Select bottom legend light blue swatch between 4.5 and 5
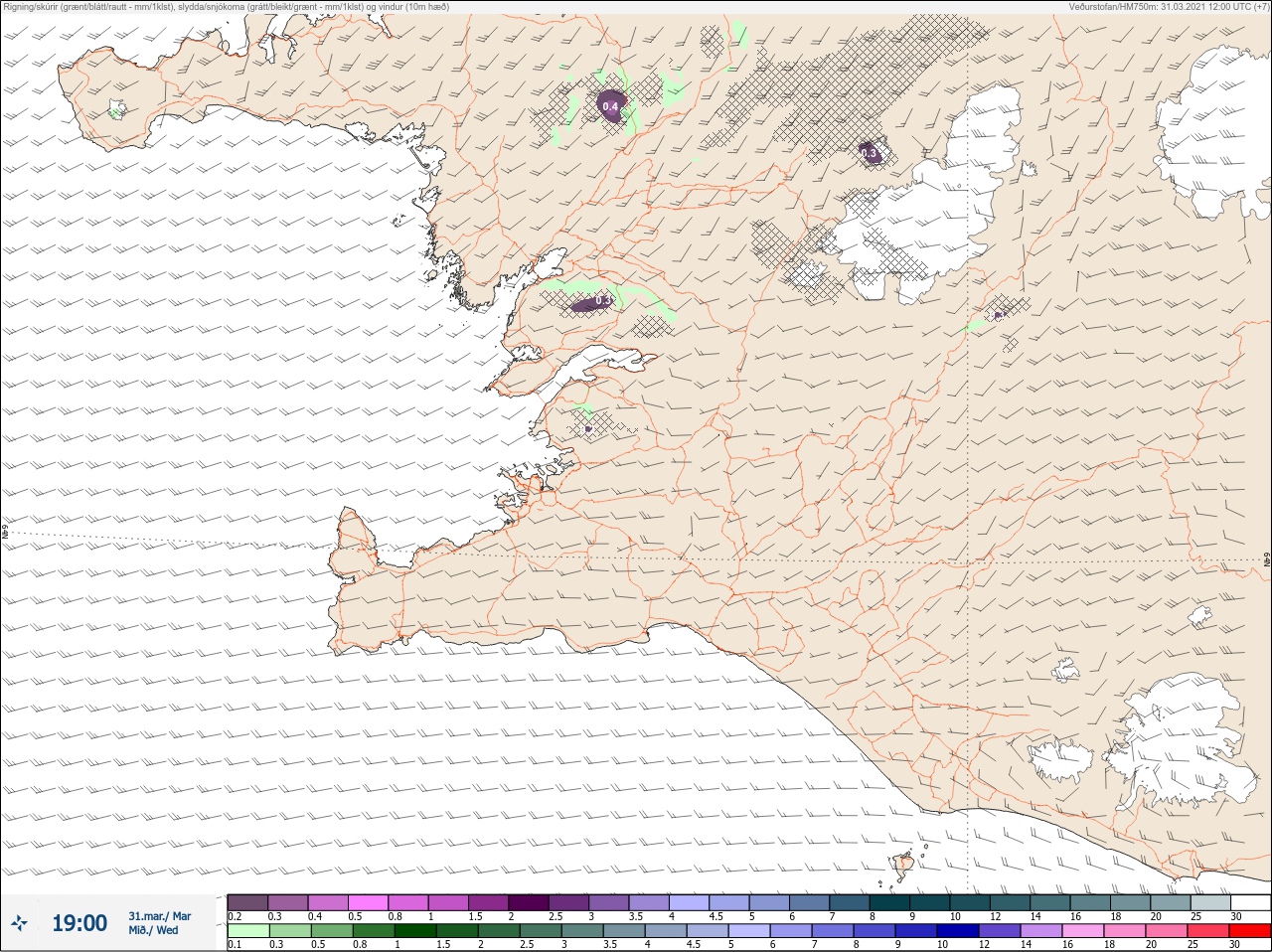This screenshot has height=952, width=1272. coord(710,931)
